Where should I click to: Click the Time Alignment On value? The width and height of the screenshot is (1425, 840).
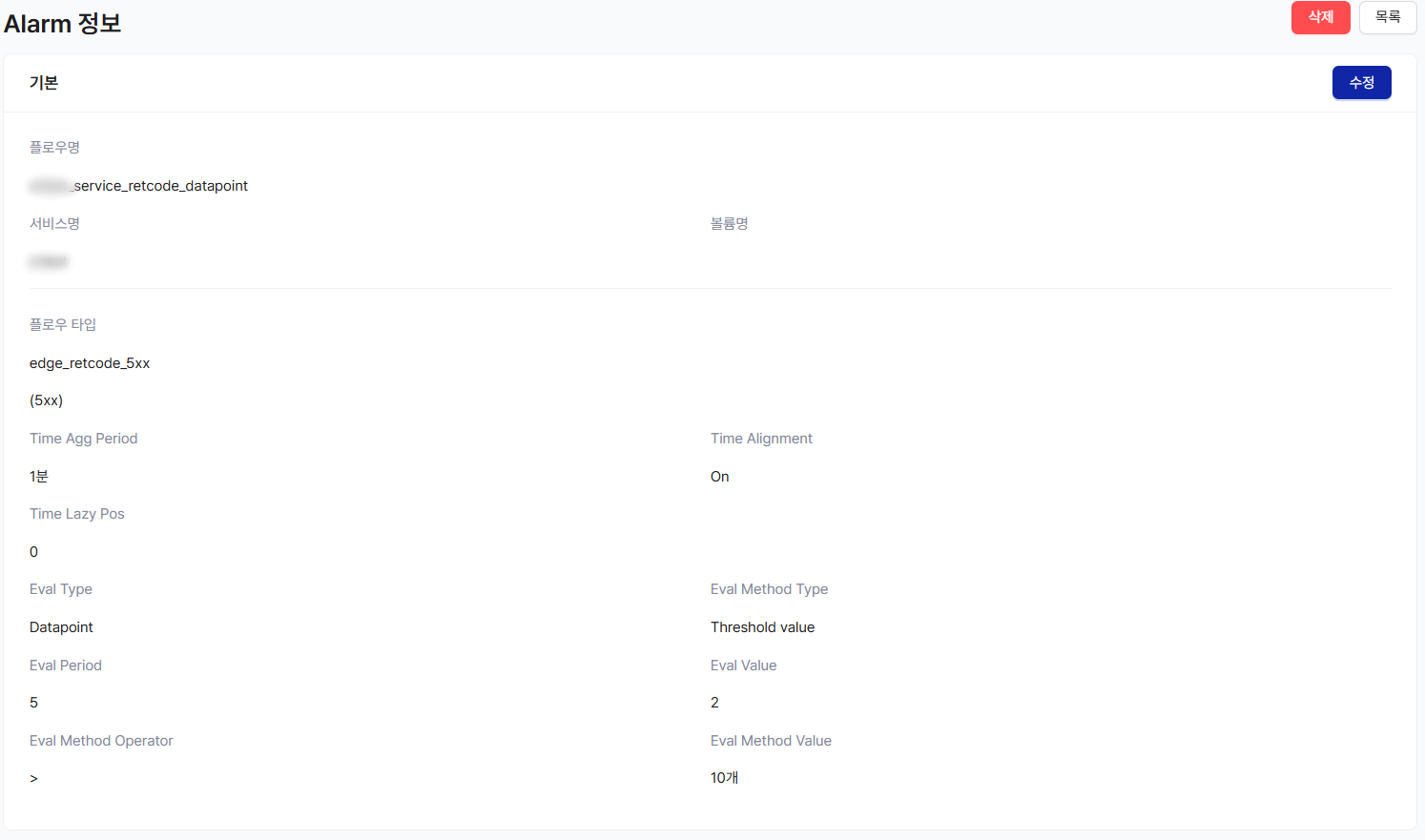pyautogui.click(x=719, y=477)
